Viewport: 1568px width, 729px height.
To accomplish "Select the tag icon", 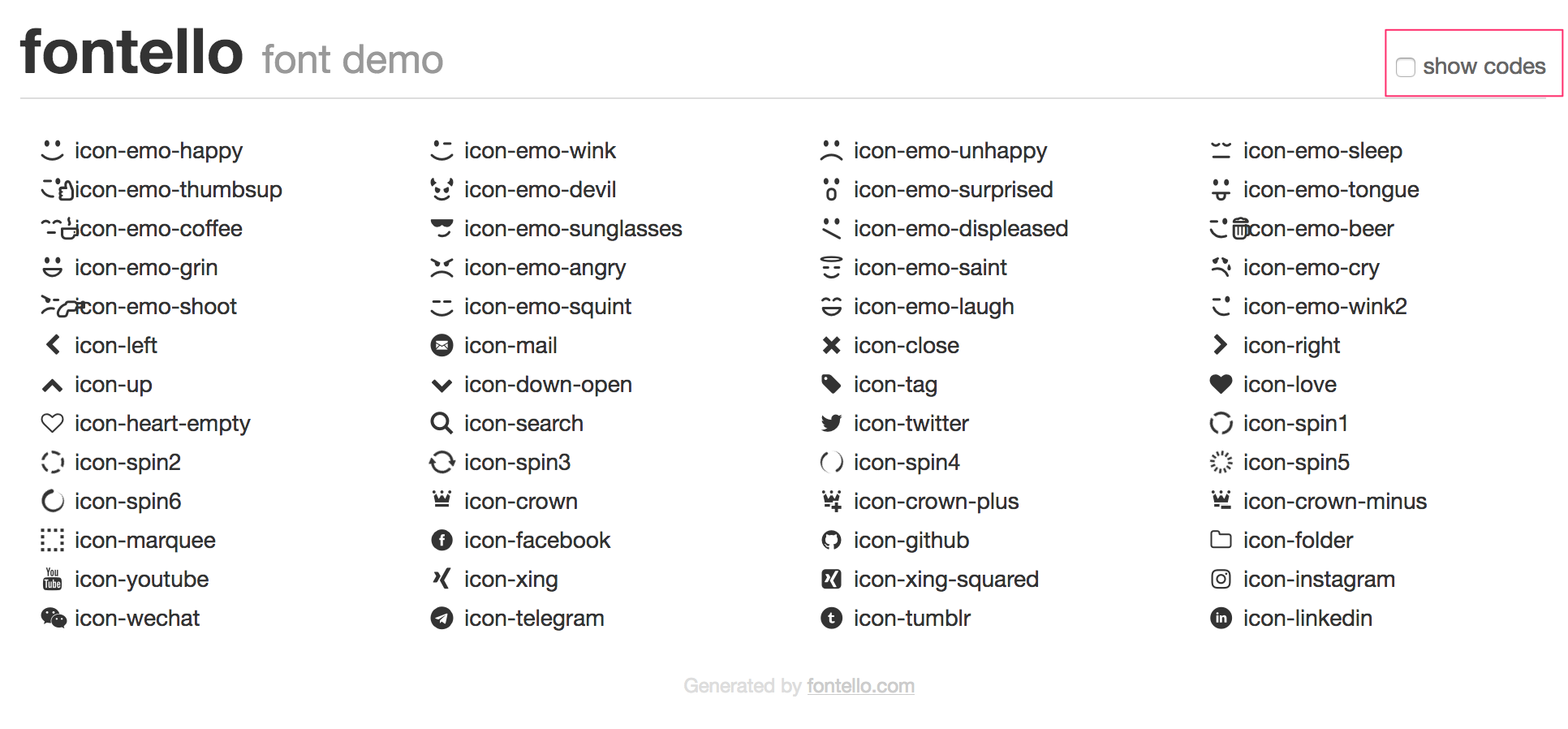I will click(x=831, y=384).
